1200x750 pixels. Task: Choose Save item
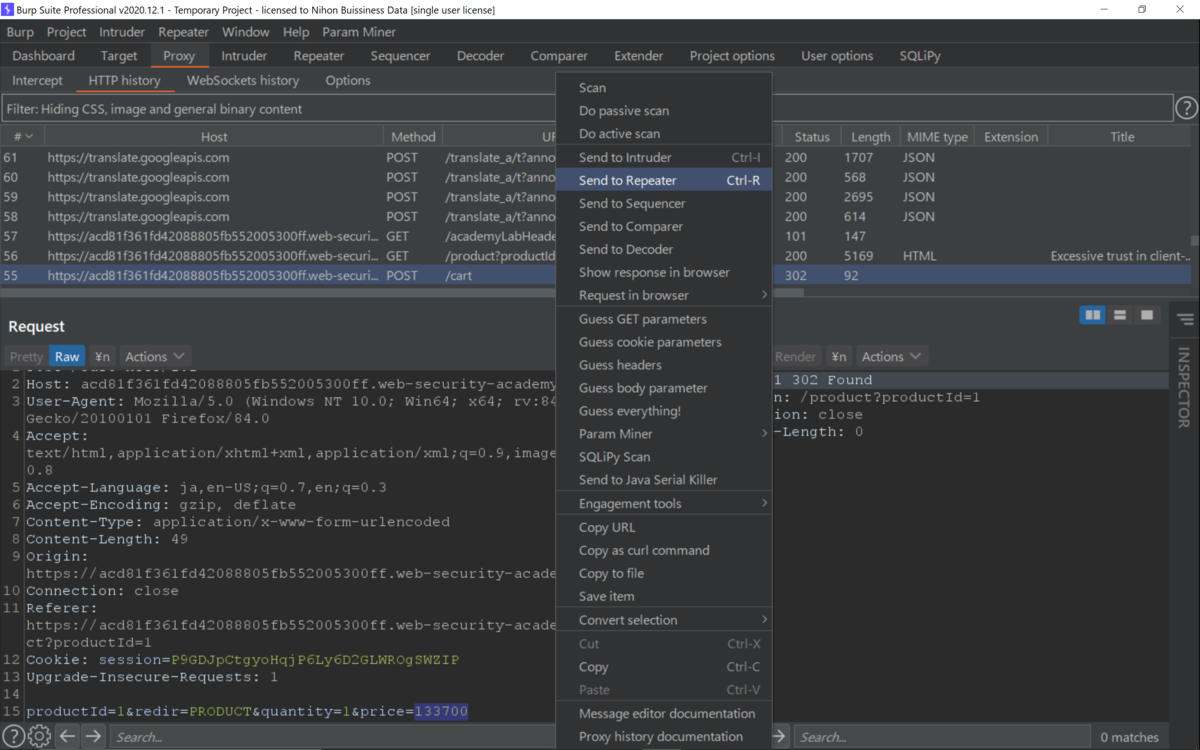click(663, 596)
